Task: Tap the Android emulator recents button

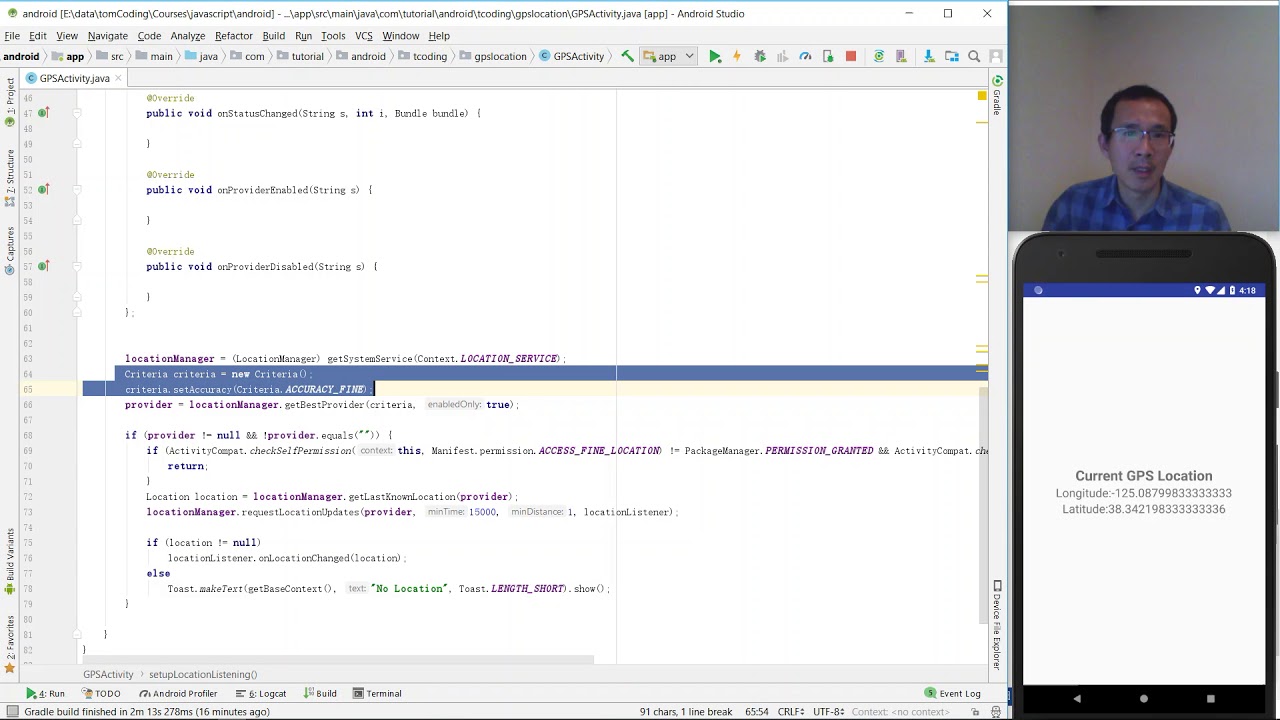Action: point(1210,699)
